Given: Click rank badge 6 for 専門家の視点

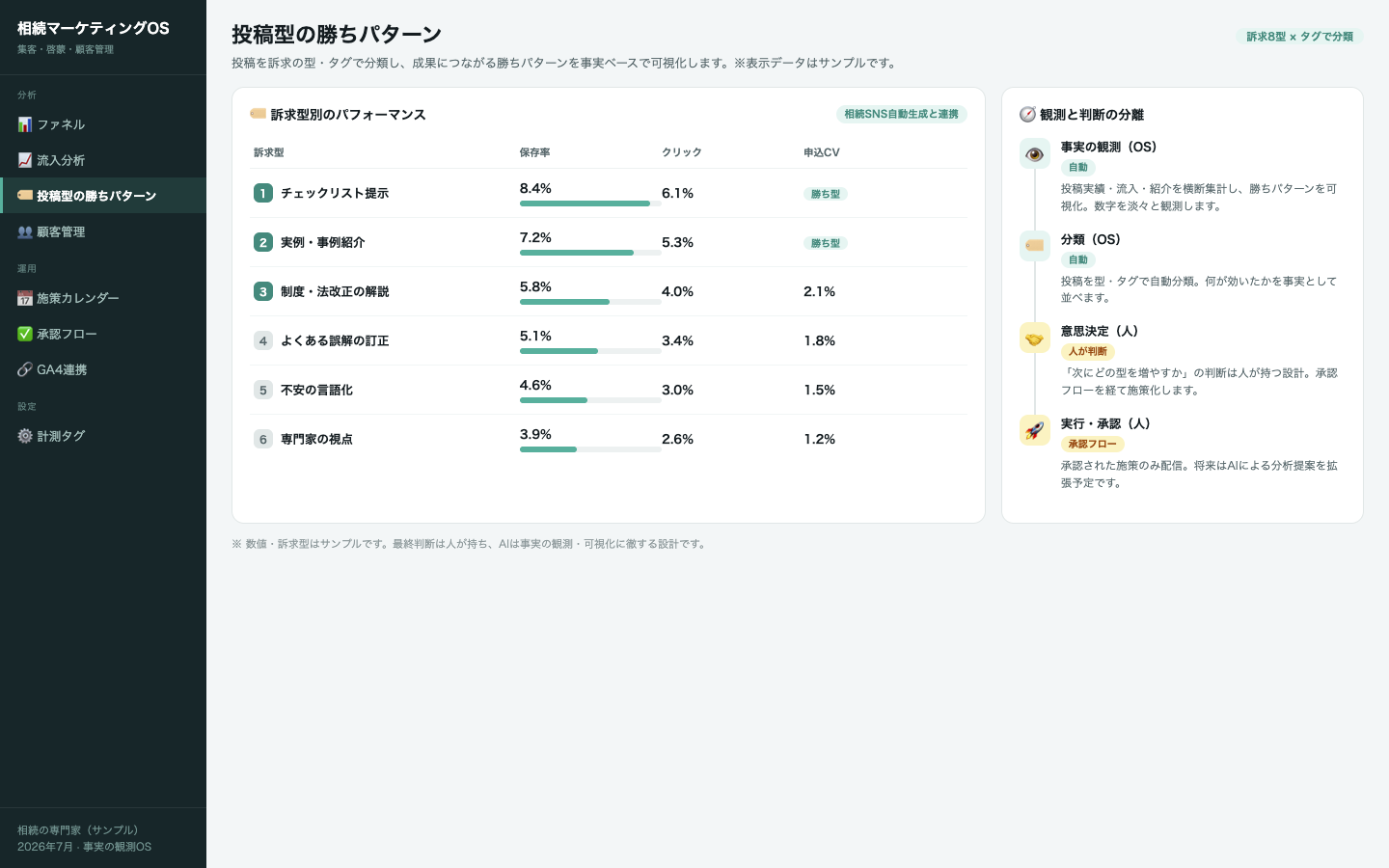Looking at the screenshot, I should coord(263,439).
